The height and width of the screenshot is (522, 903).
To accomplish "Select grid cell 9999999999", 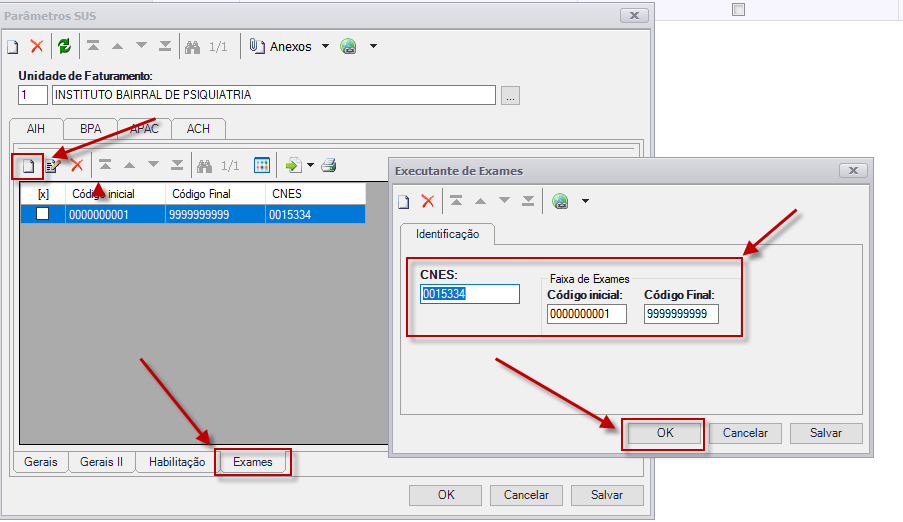I will point(215,215).
